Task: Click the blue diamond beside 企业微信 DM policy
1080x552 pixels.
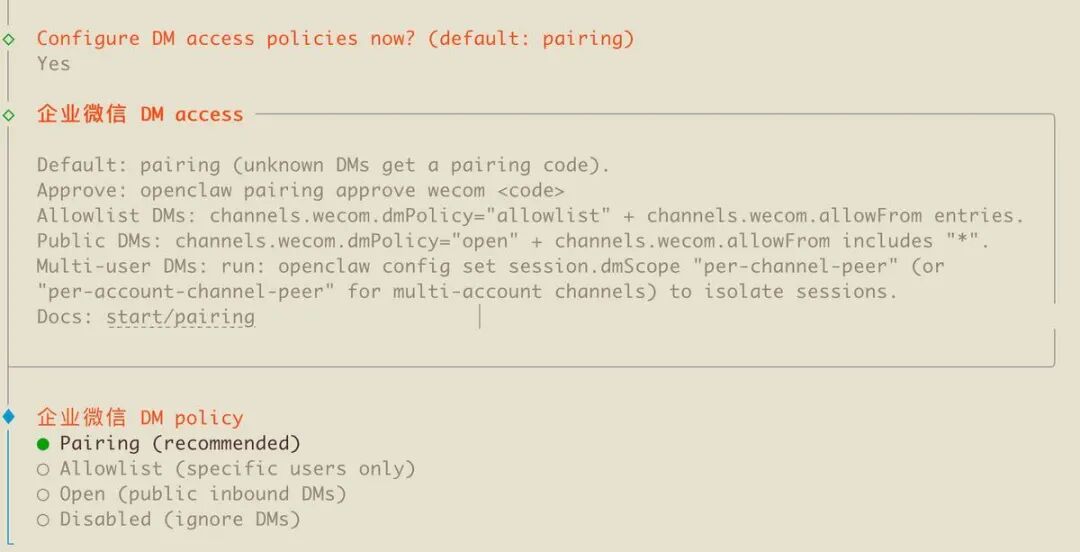Action: click(x=9, y=416)
